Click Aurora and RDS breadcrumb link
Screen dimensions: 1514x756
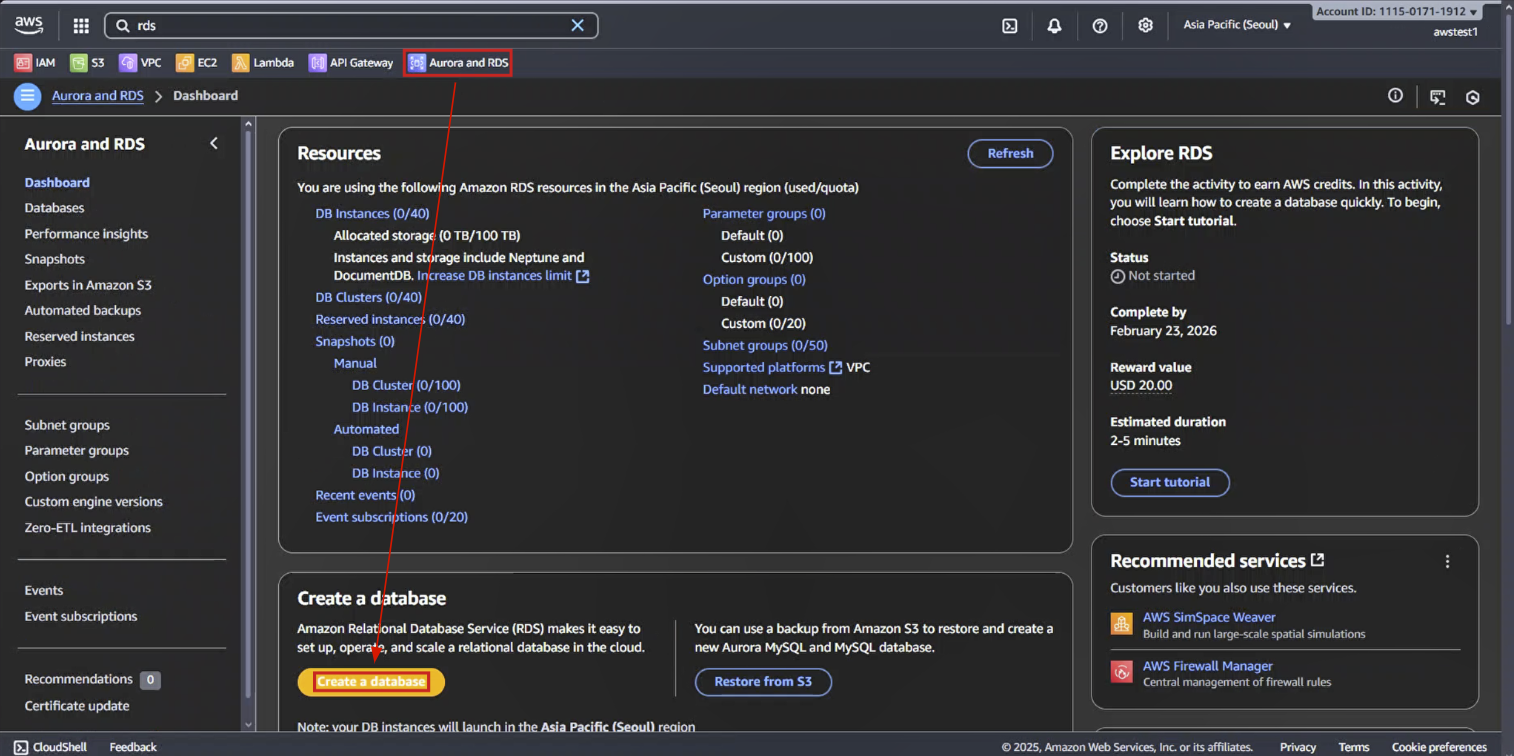point(98,96)
